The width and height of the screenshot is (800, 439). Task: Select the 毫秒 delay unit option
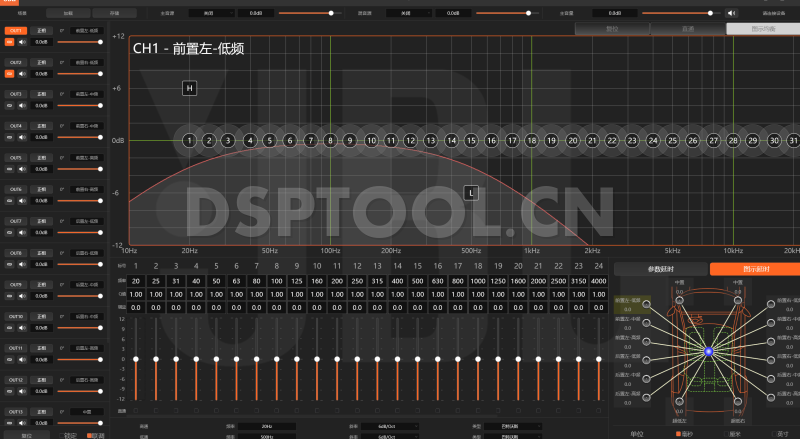(684, 434)
